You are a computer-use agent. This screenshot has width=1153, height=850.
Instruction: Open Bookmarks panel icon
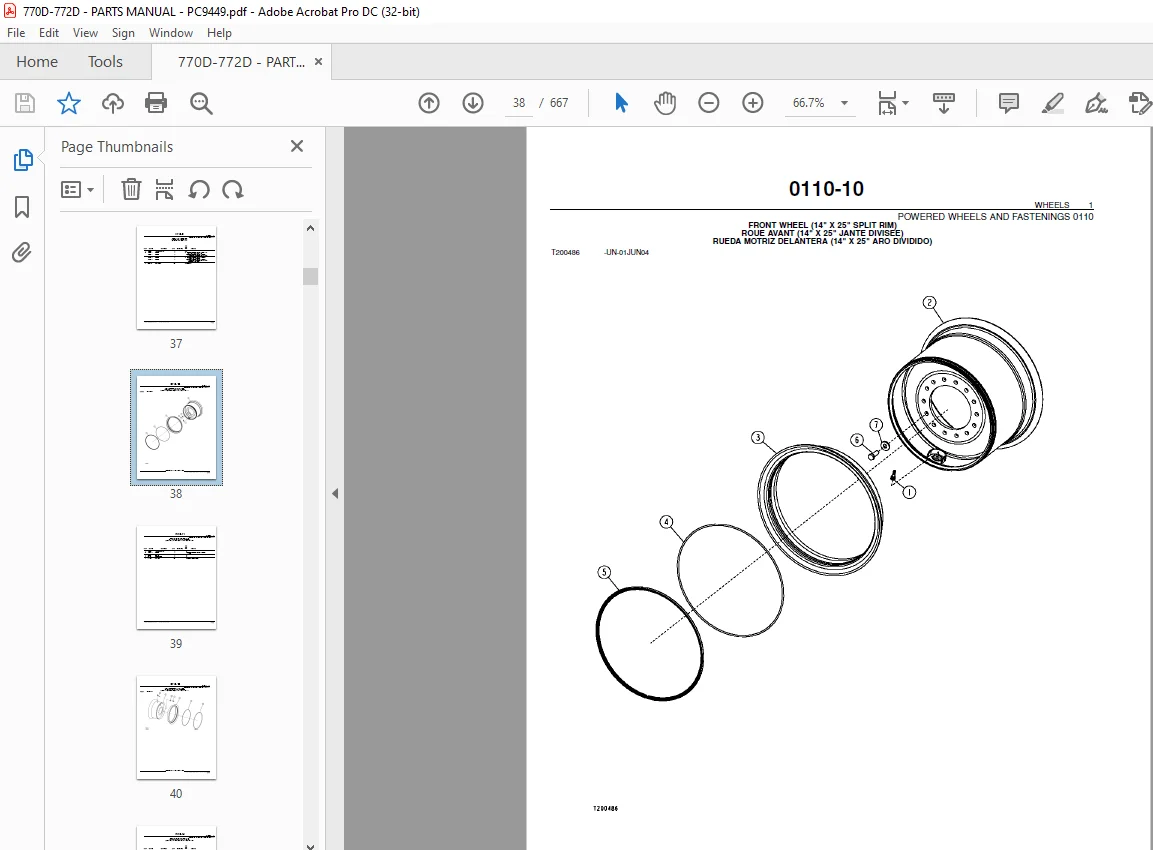[x=22, y=207]
